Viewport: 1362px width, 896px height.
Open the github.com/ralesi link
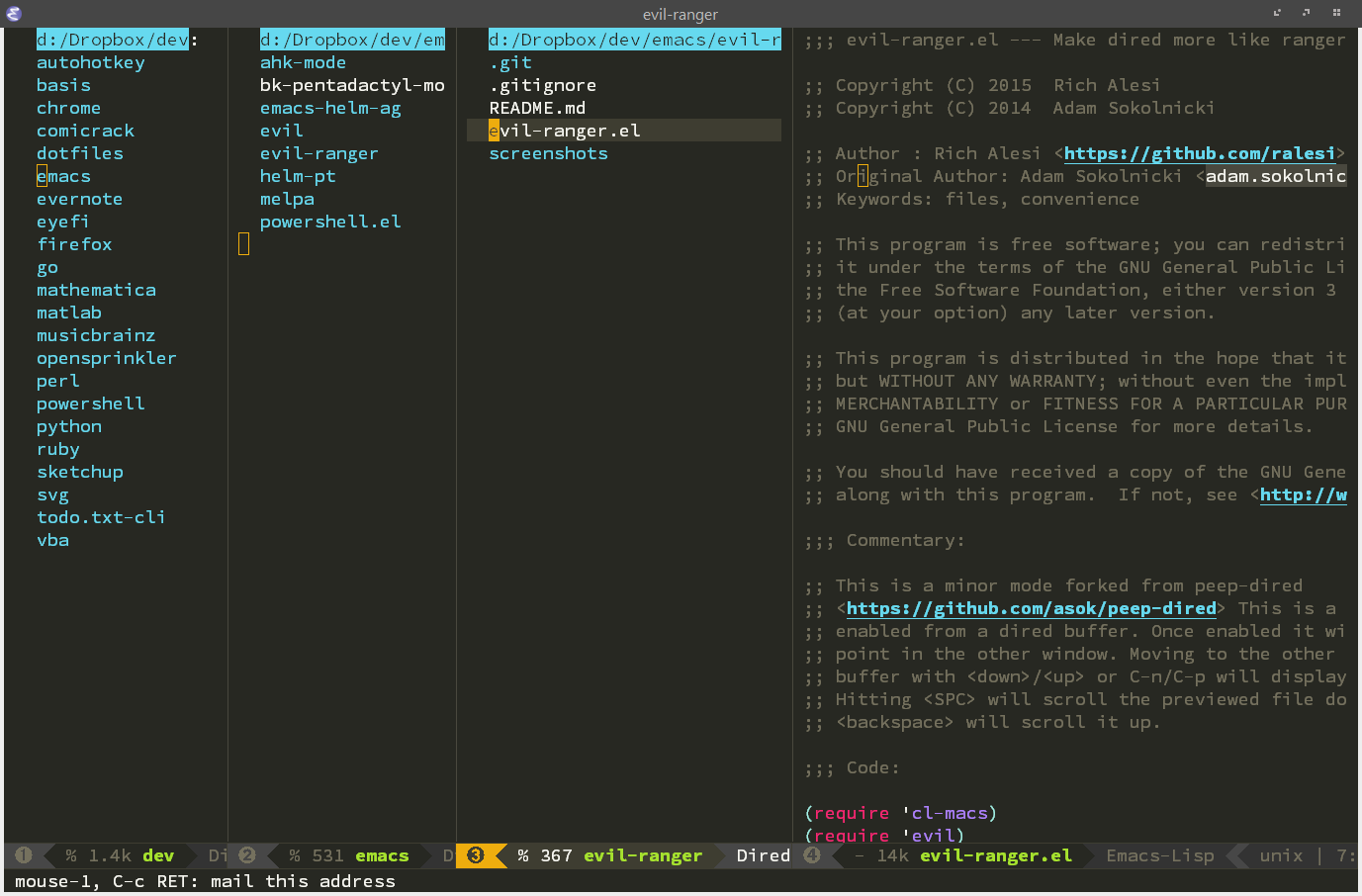1199,153
